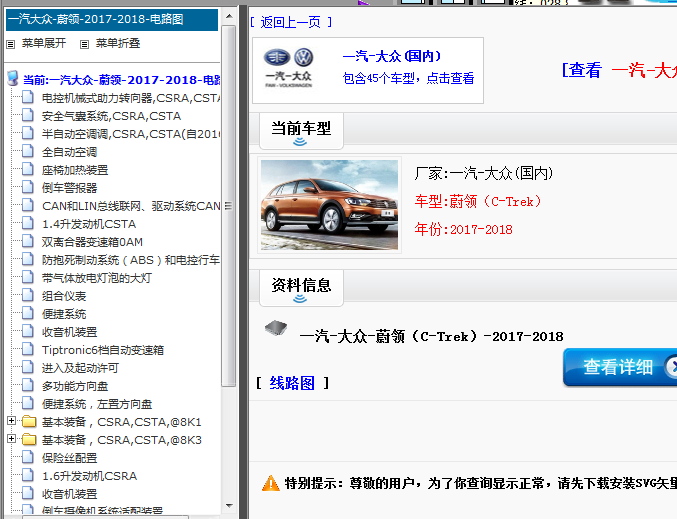Click document icon next to 进入及起动许可
The height and width of the screenshot is (519, 677).
pos(28,367)
